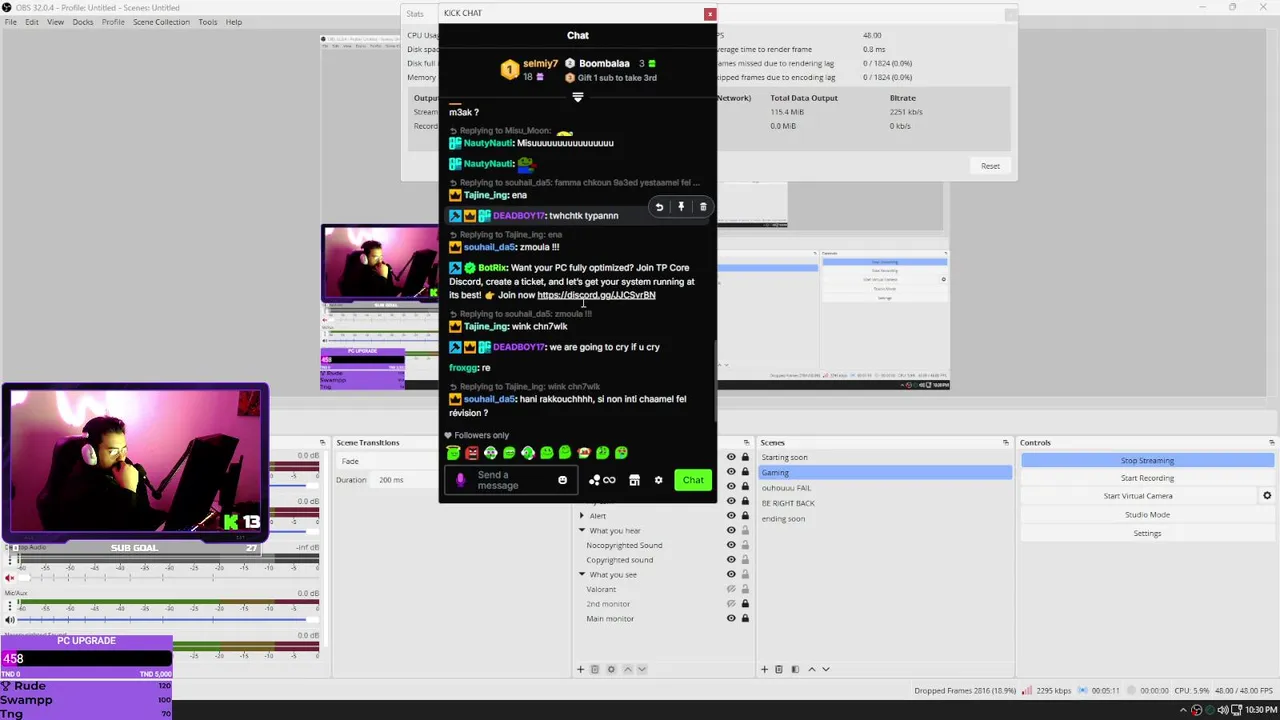Open the Edit menu
The height and width of the screenshot is (720, 1280).
click(32, 22)
